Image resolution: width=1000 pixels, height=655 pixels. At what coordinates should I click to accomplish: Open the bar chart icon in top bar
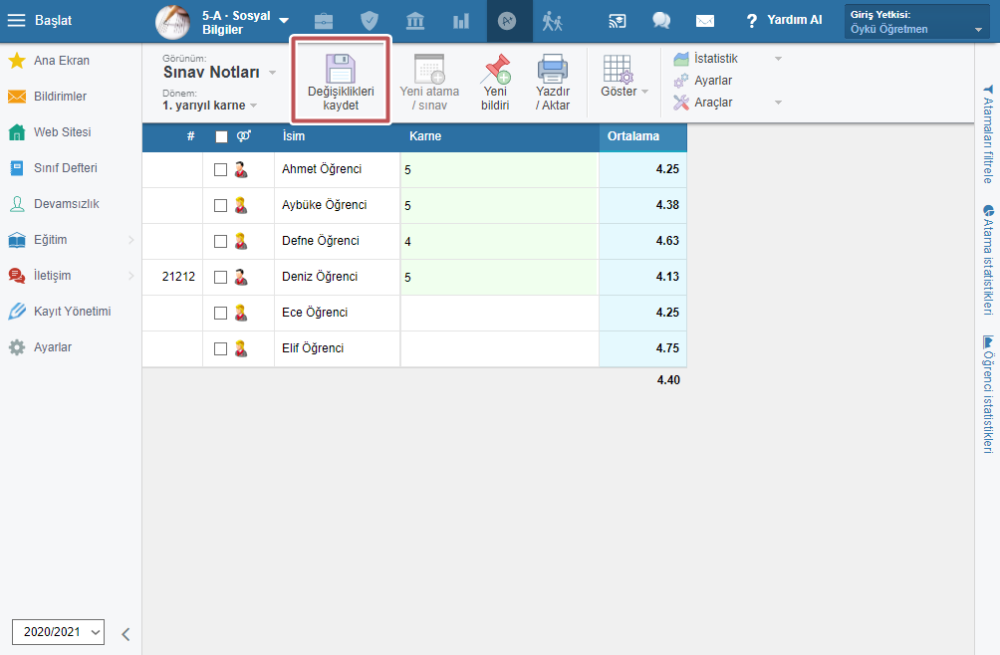[460, 21]
